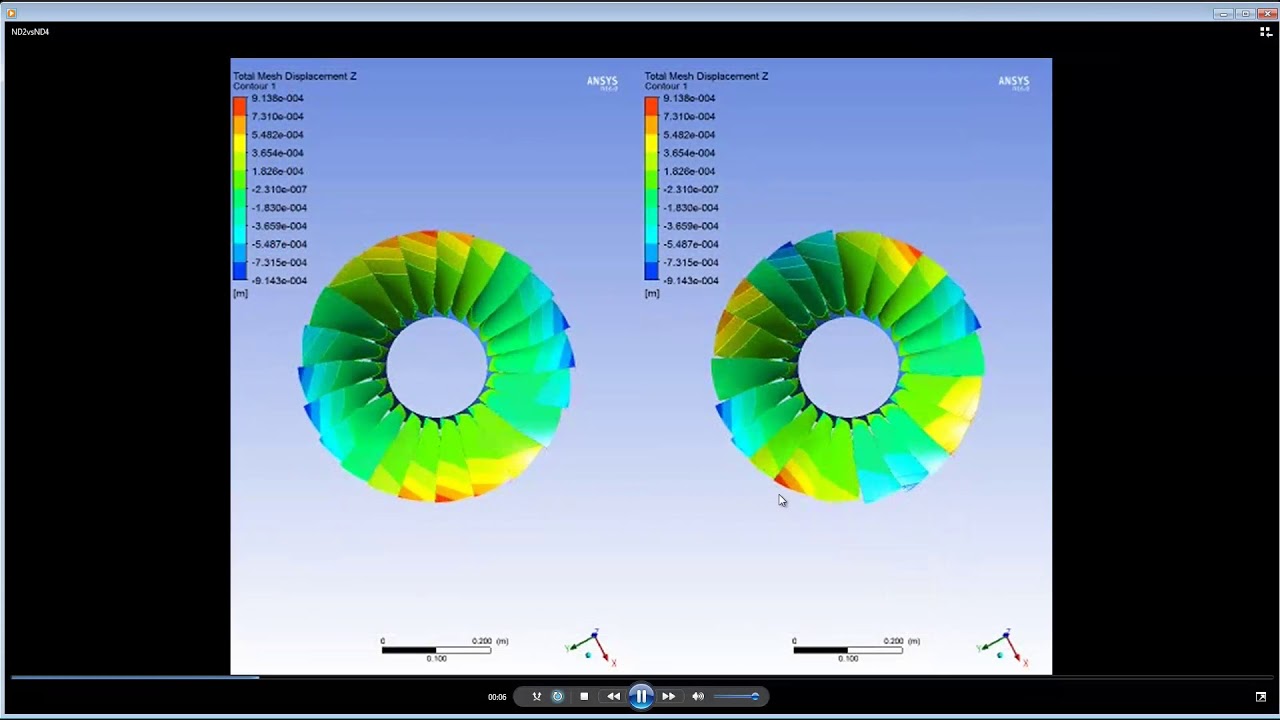Toggle repeat mode
1280x720 pixels.
point(558,696)
